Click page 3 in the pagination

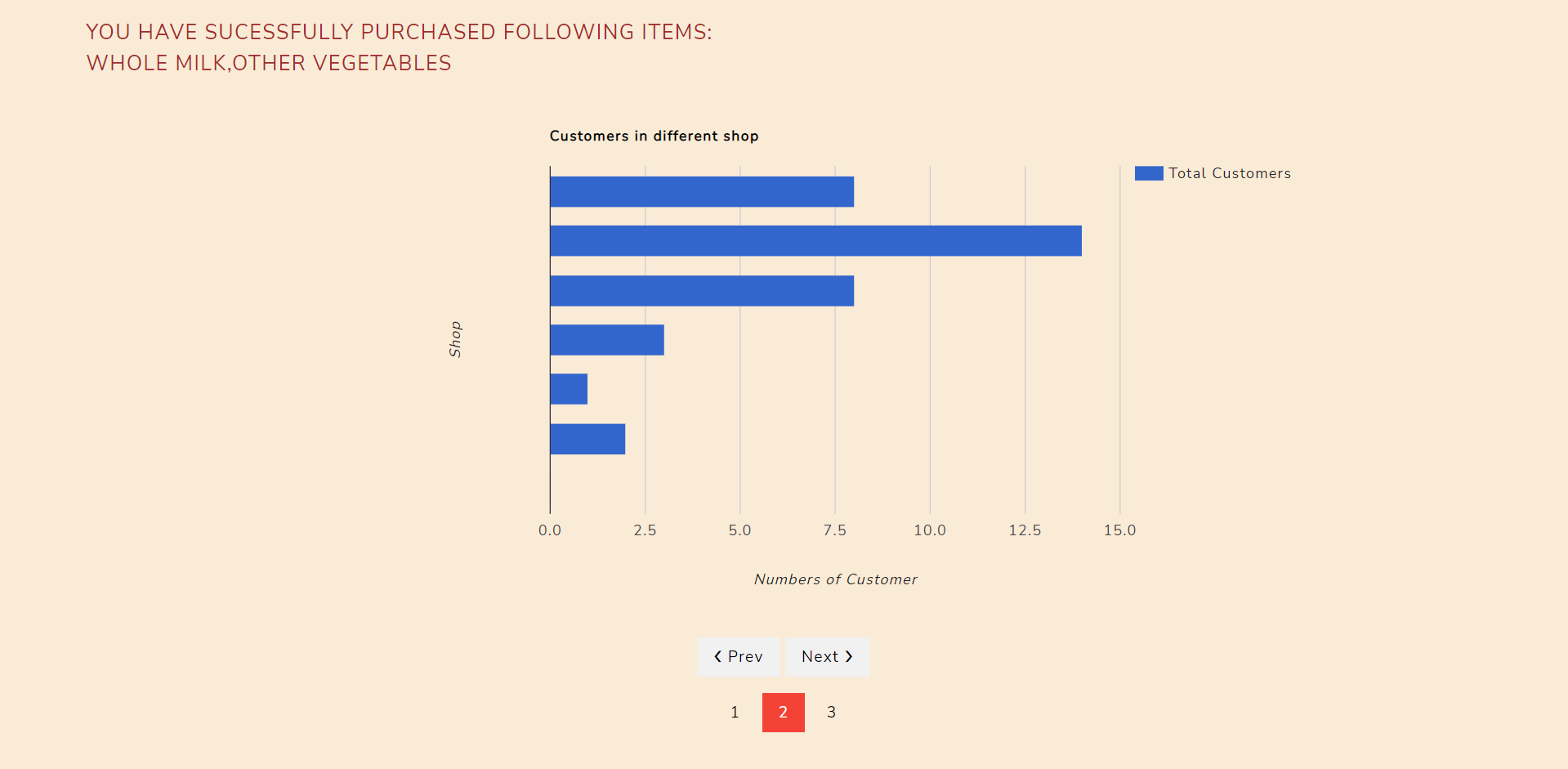point(832,712)
